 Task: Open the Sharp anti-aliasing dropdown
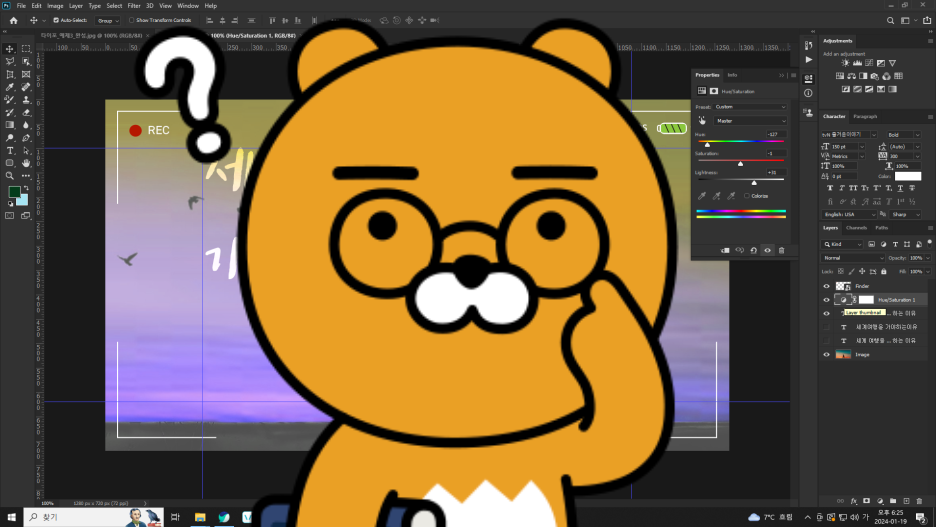906,214
